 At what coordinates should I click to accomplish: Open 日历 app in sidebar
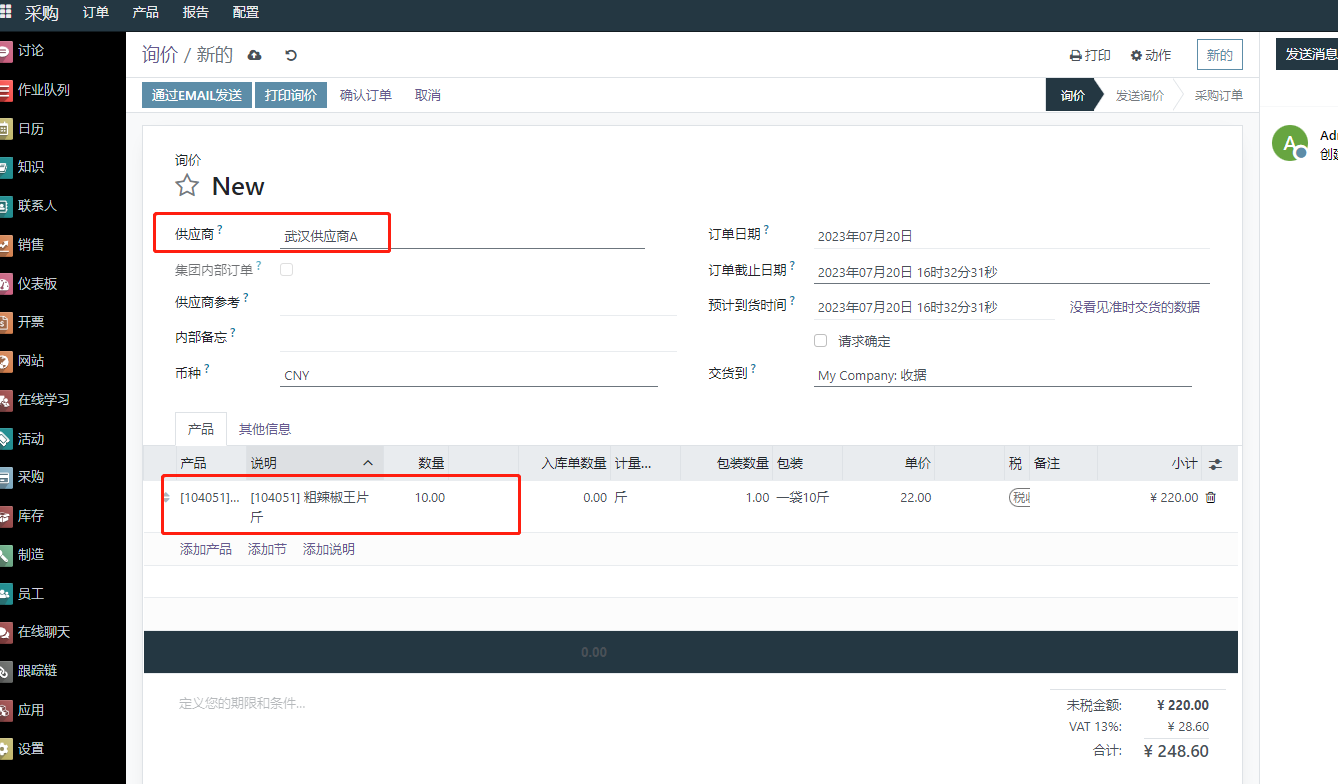[30, 129]
